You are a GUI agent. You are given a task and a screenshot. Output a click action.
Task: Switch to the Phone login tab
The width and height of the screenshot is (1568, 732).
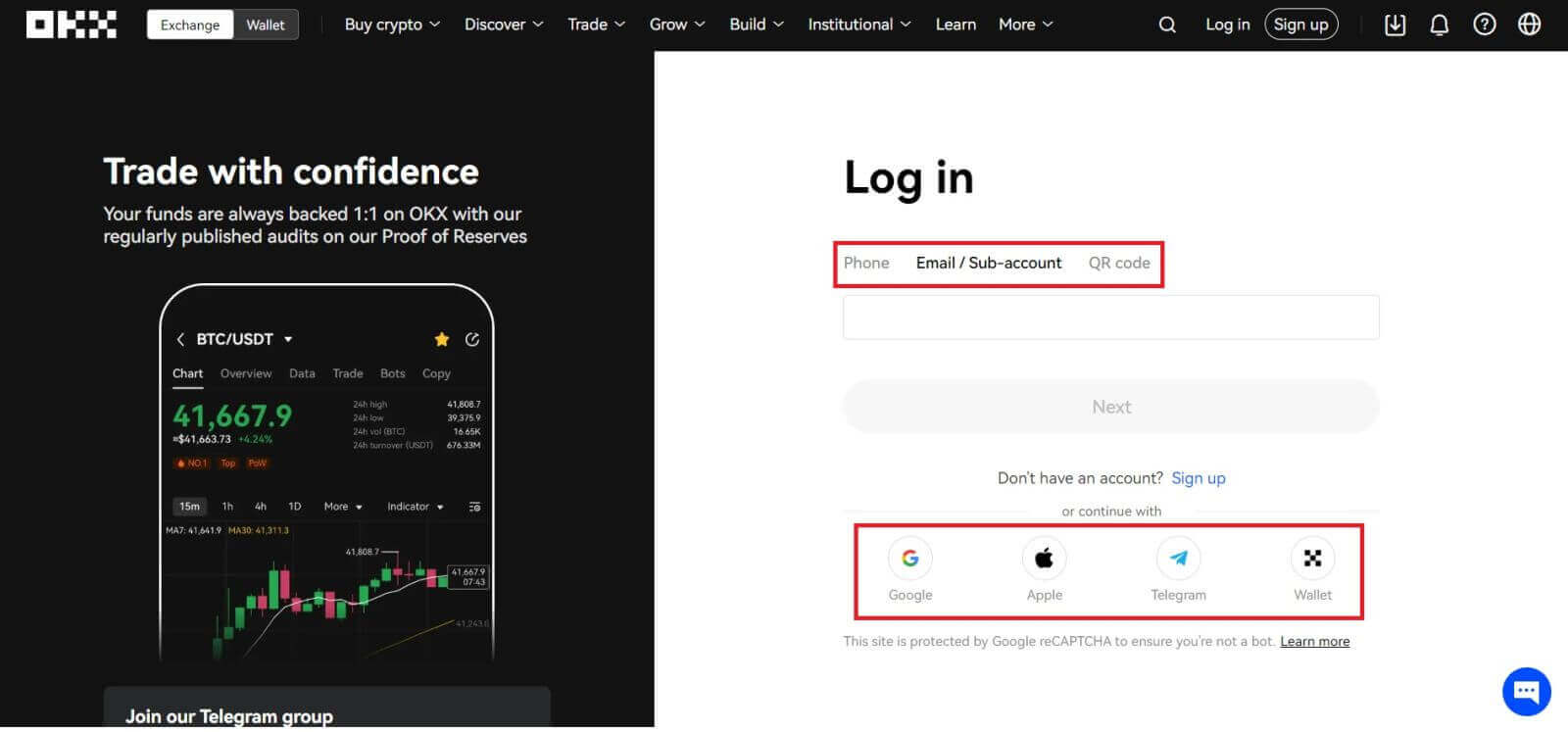866,263
